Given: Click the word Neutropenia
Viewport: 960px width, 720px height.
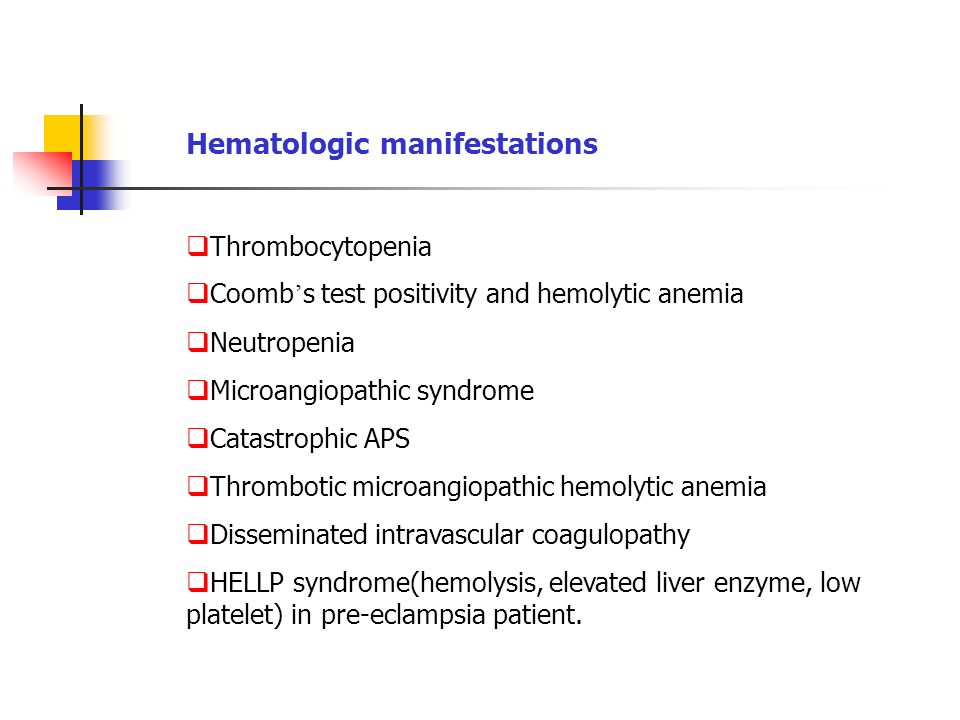Looking at the screenshot, I should pyautogui.click(x=282, y=343).
